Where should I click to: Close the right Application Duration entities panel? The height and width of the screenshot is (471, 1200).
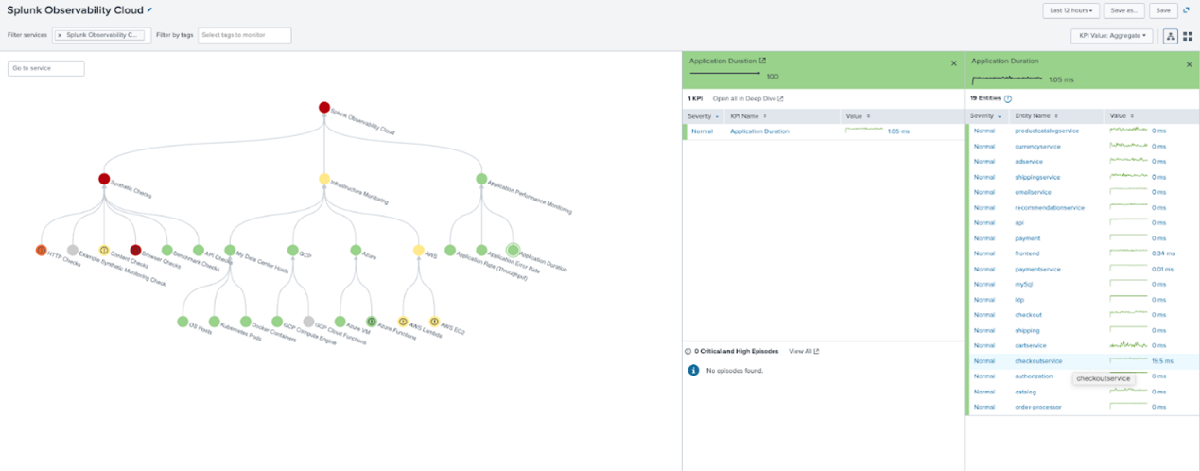pos(1187,62)
